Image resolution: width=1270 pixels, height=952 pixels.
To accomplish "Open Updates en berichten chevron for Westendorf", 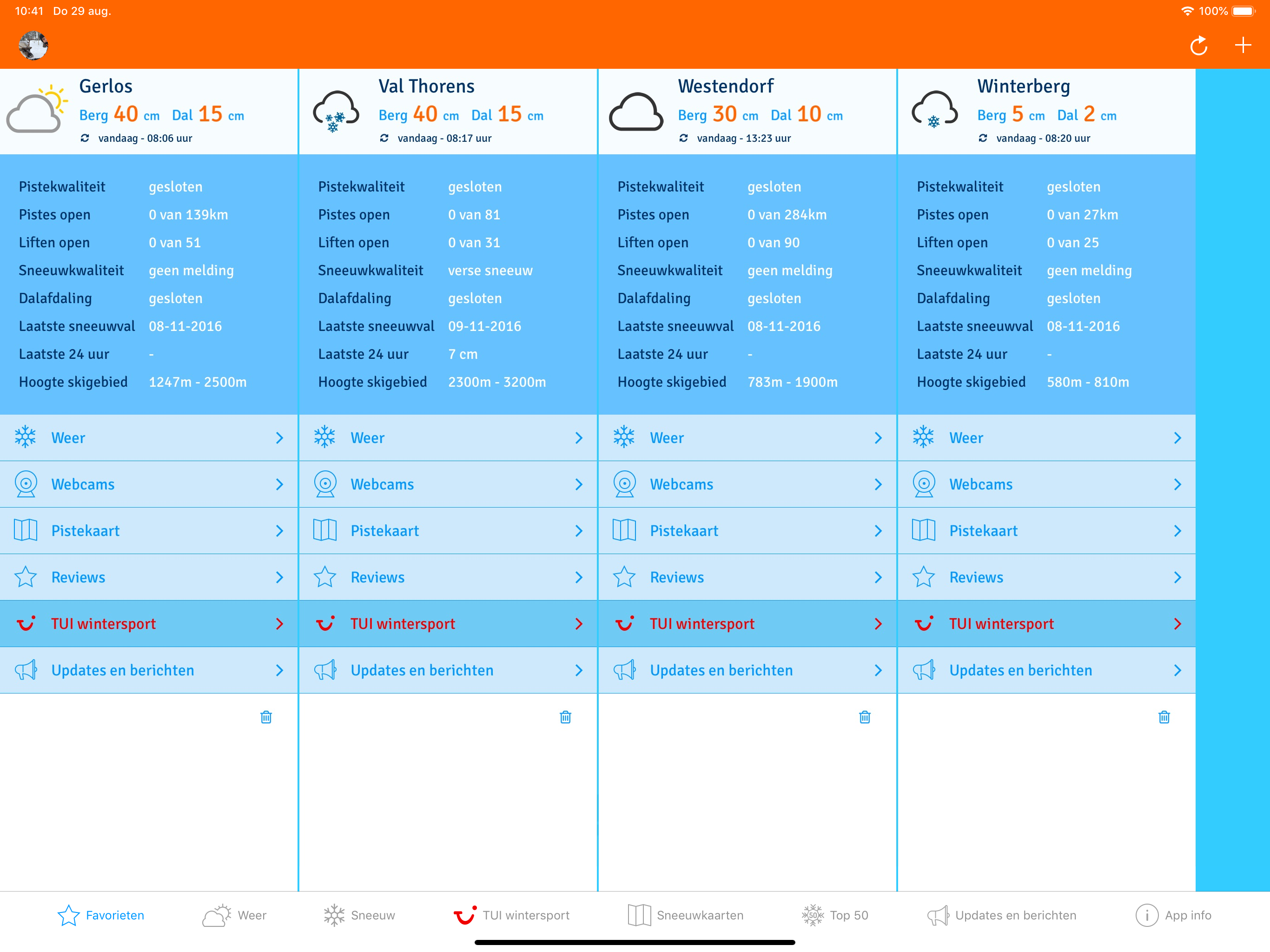I will point(878,670).
